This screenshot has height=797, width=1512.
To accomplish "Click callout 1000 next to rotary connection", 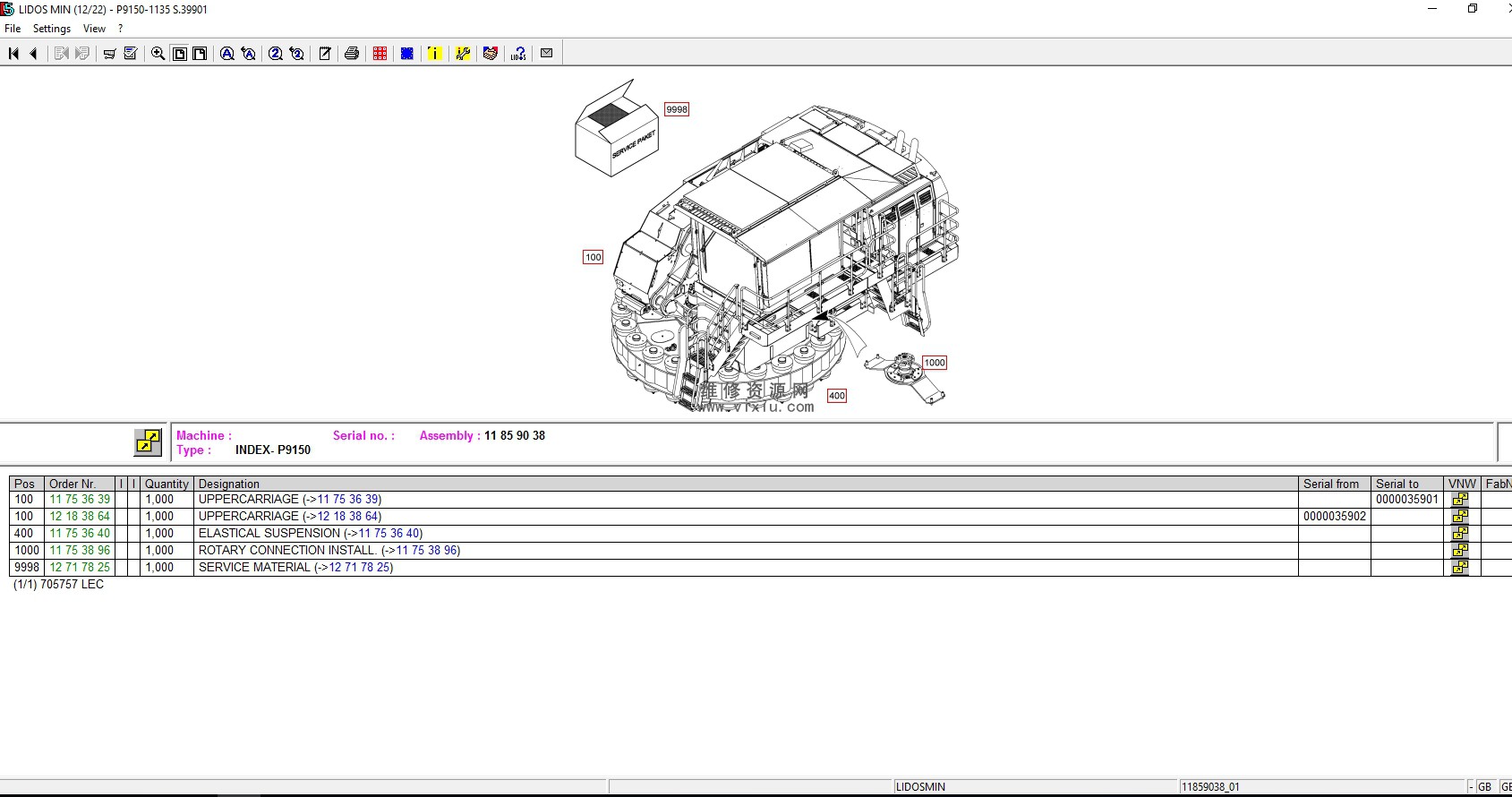I will pos(935,363).
